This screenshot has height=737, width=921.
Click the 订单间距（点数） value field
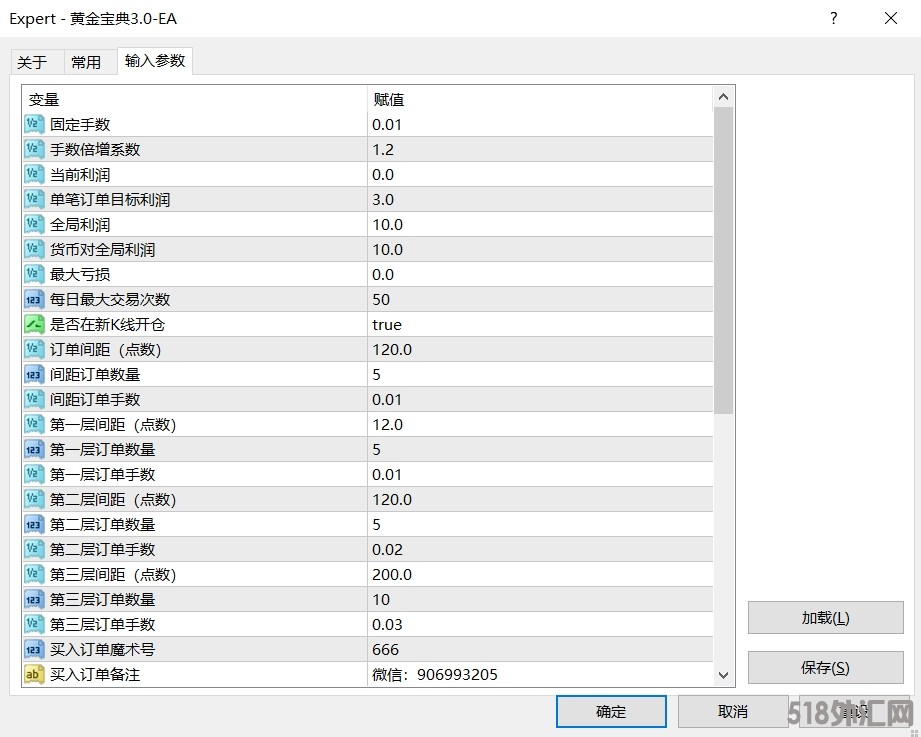coord(540,349)
